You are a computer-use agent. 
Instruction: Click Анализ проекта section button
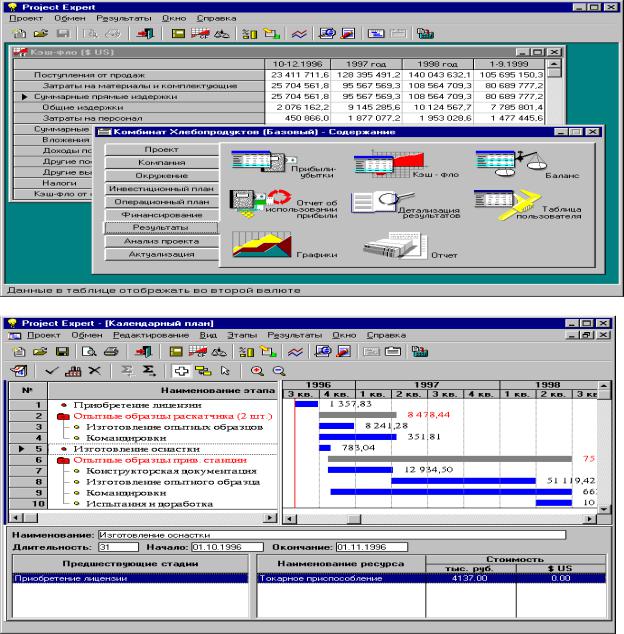[161, 241]
